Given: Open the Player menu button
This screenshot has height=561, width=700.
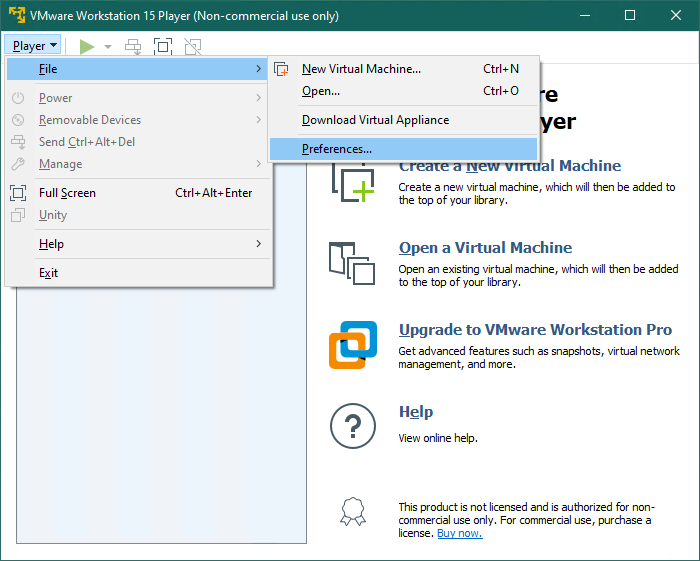Looking at the screenshot, I should point(33,46).
